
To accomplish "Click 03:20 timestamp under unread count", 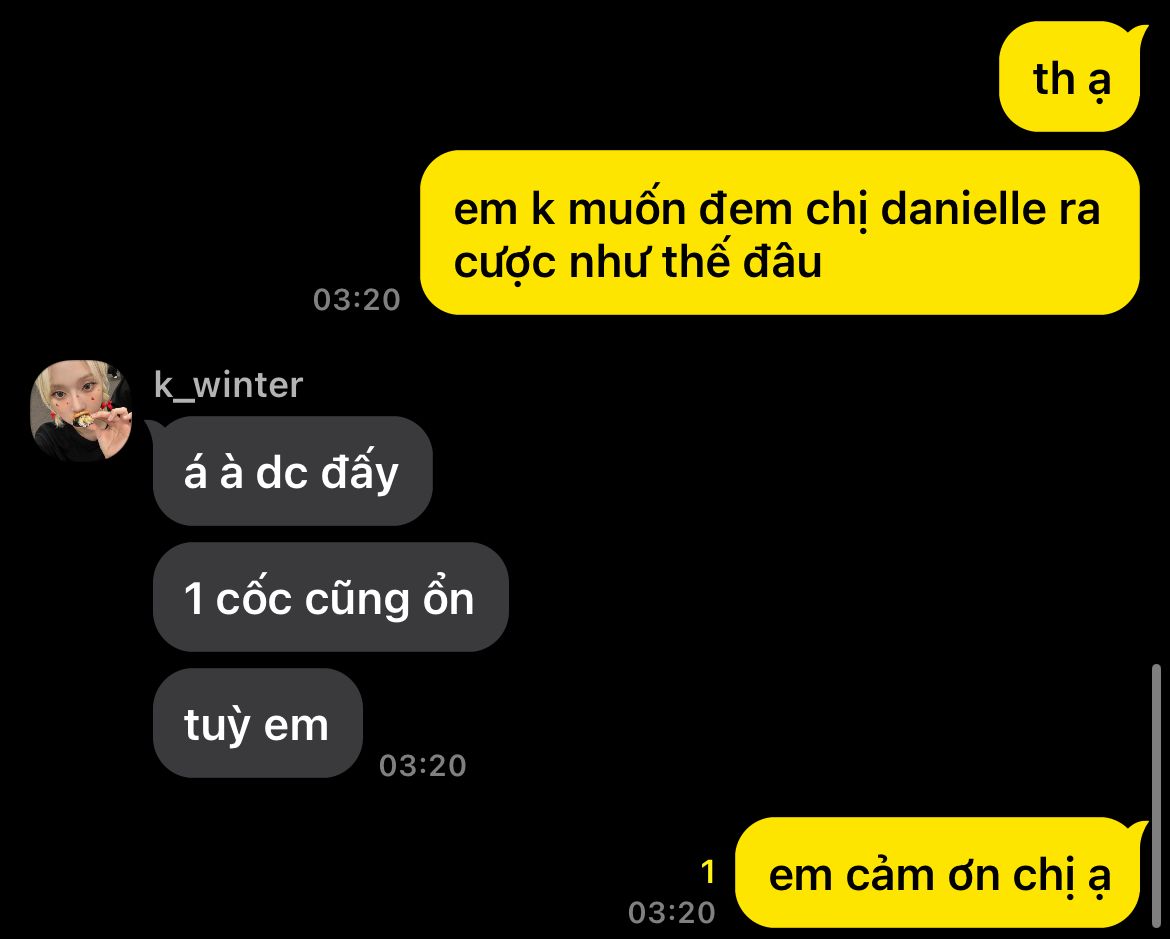I will (x=672, y=913).
